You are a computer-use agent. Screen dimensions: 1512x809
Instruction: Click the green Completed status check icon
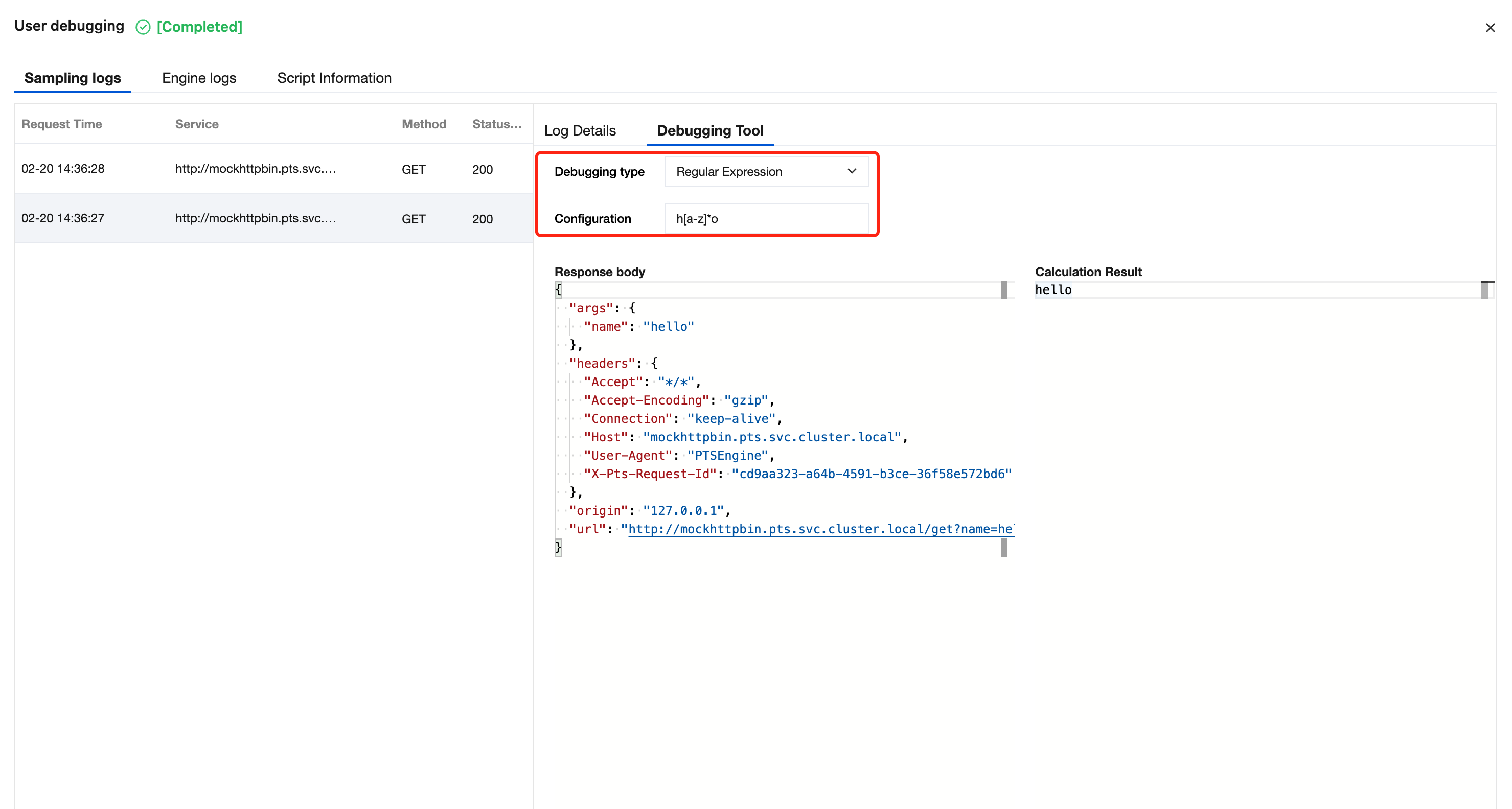point(143,27)
